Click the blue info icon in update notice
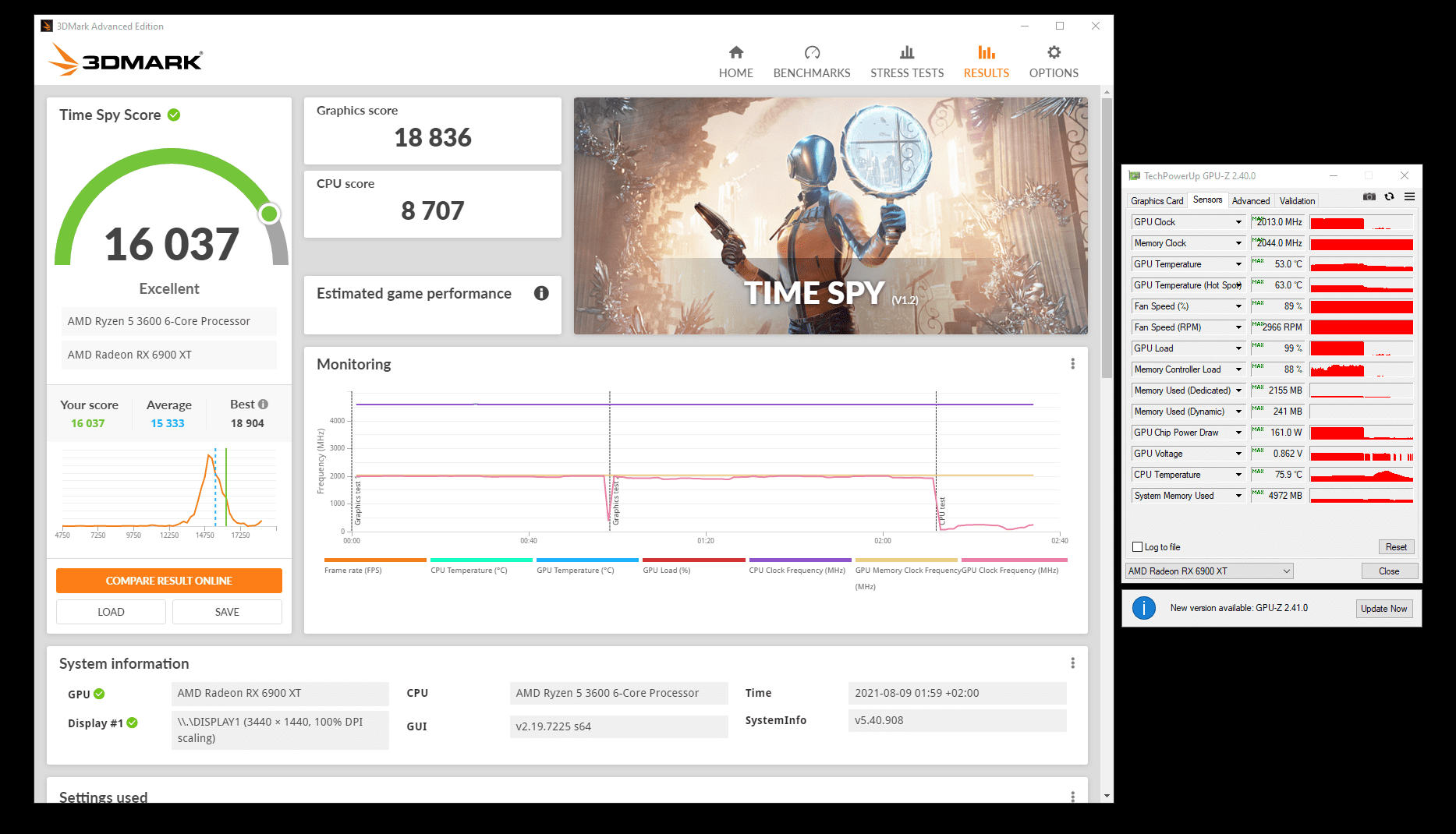The image size is (1456, 834). point(1144,608)
